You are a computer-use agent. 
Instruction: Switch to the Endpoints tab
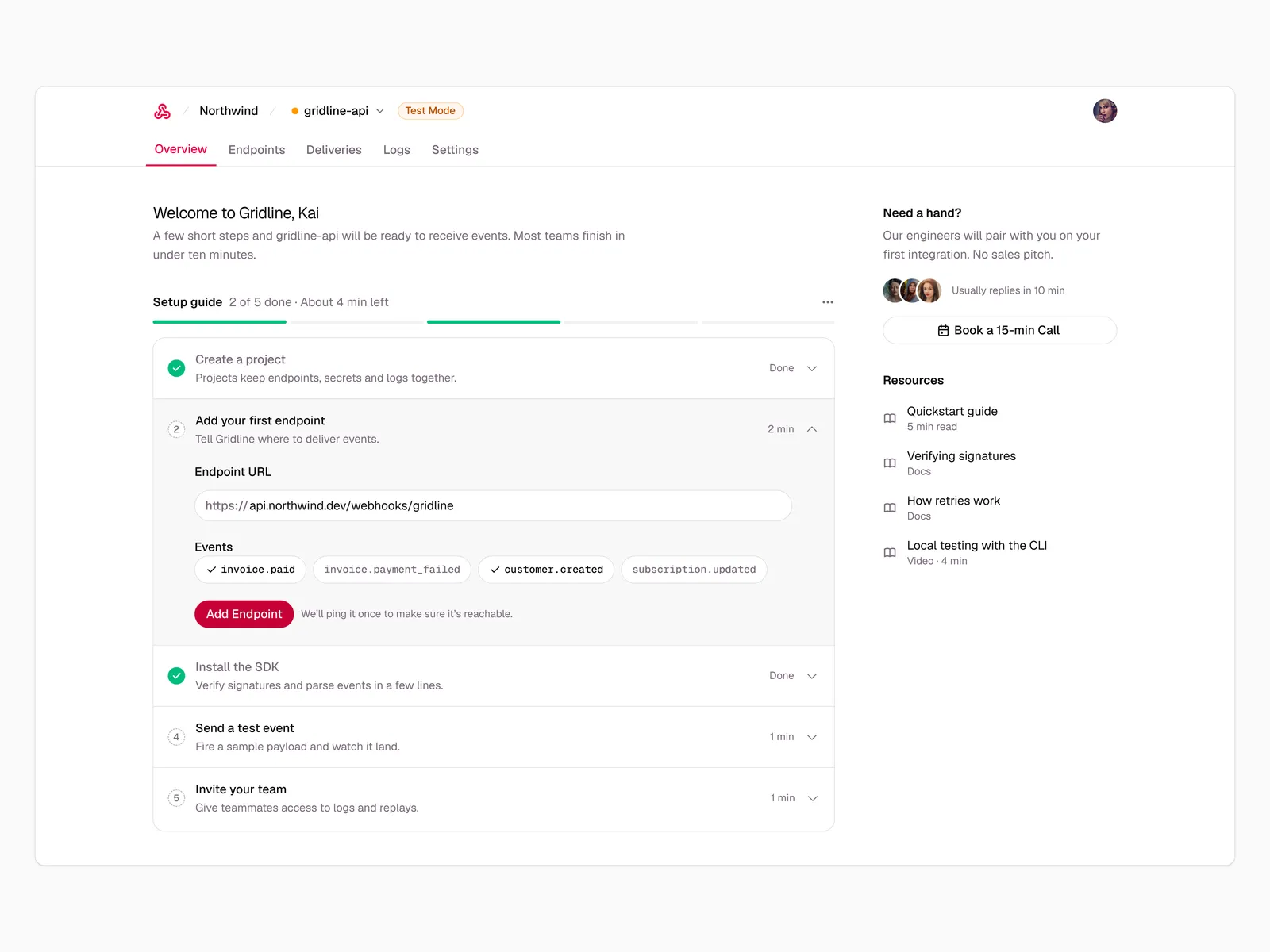(256, 150)
